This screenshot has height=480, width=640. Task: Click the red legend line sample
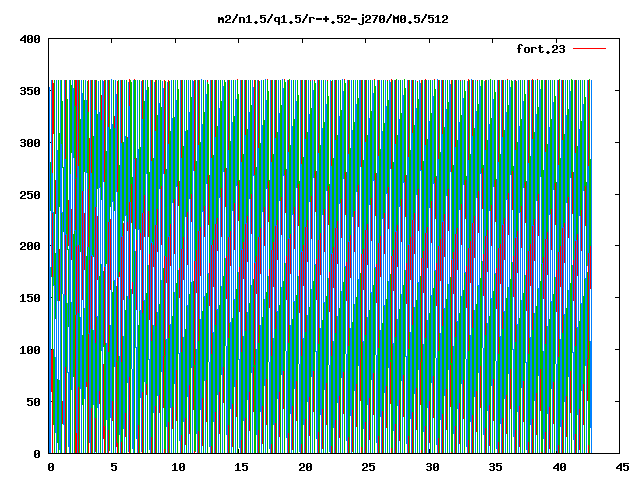(589, 49)
